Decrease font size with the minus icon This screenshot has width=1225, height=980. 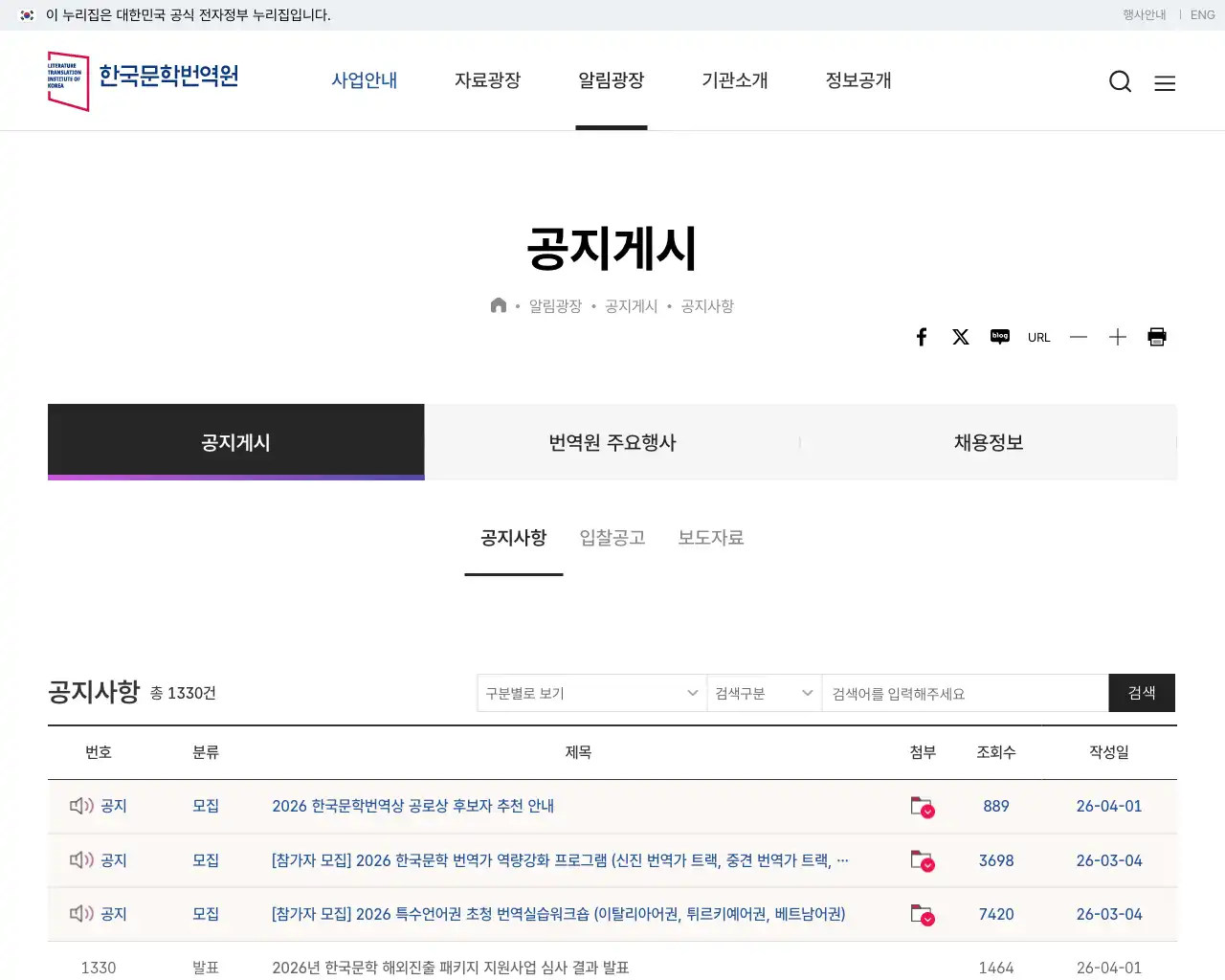pos(1078,337)
